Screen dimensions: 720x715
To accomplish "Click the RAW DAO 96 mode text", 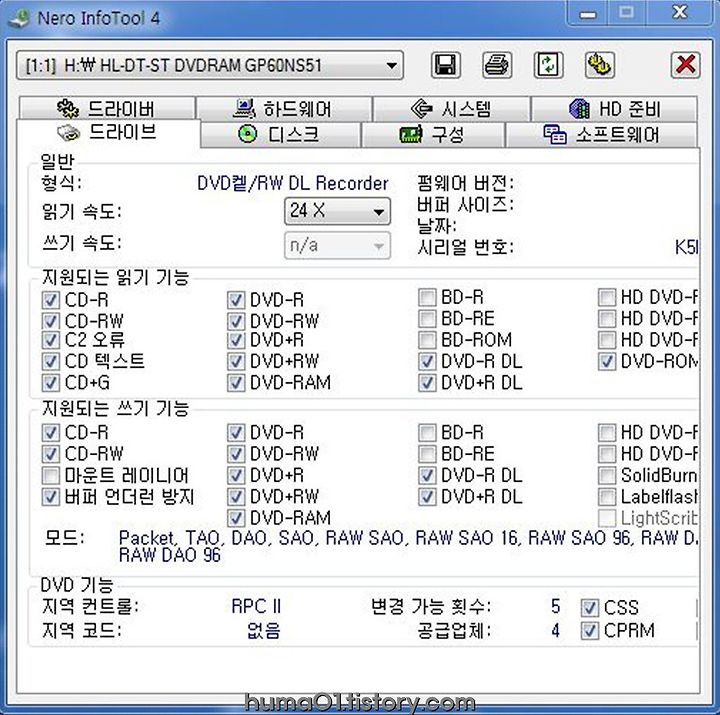I will pyautogui.click(x=169, y=555).
